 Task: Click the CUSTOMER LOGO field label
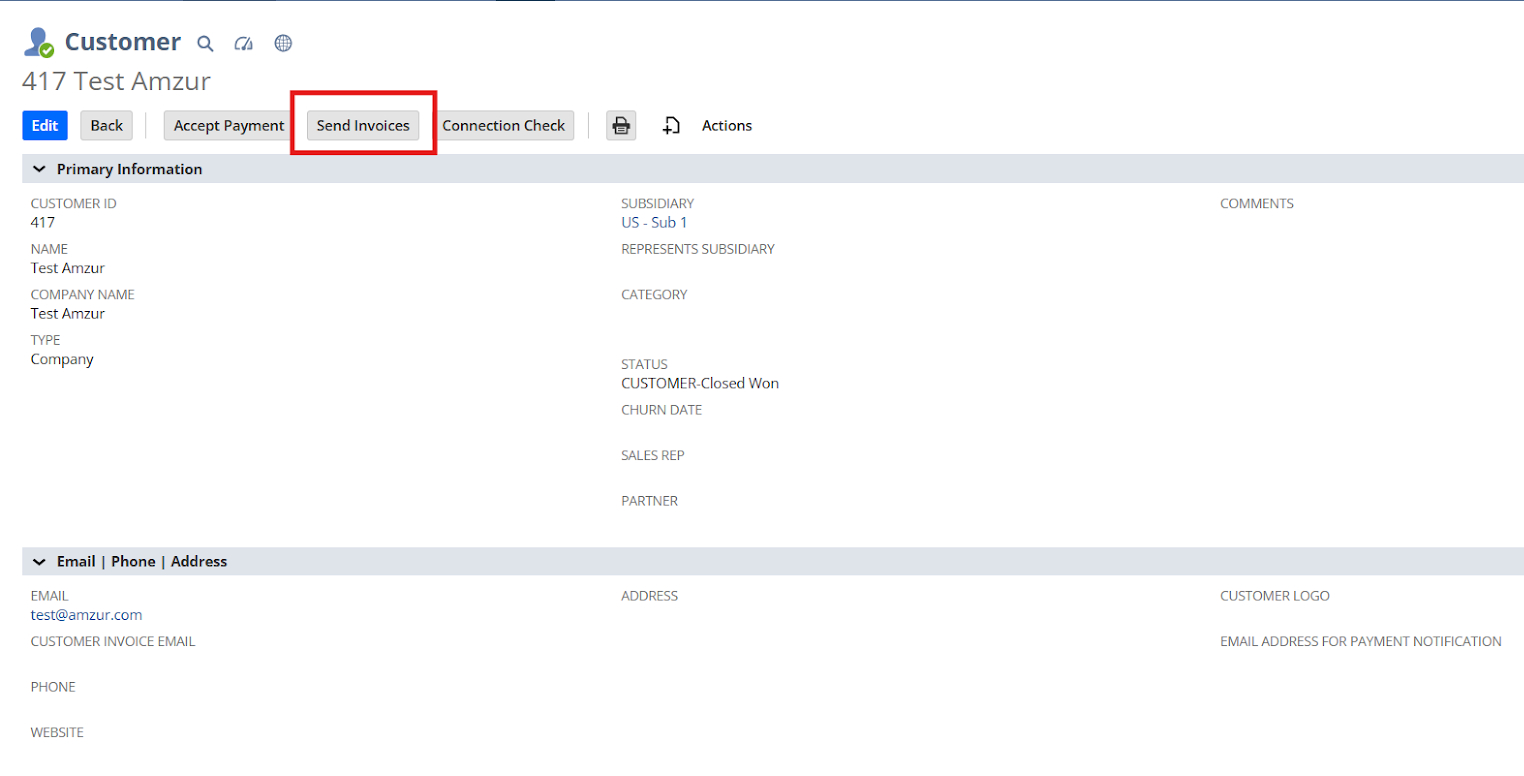coord(1274,596)
